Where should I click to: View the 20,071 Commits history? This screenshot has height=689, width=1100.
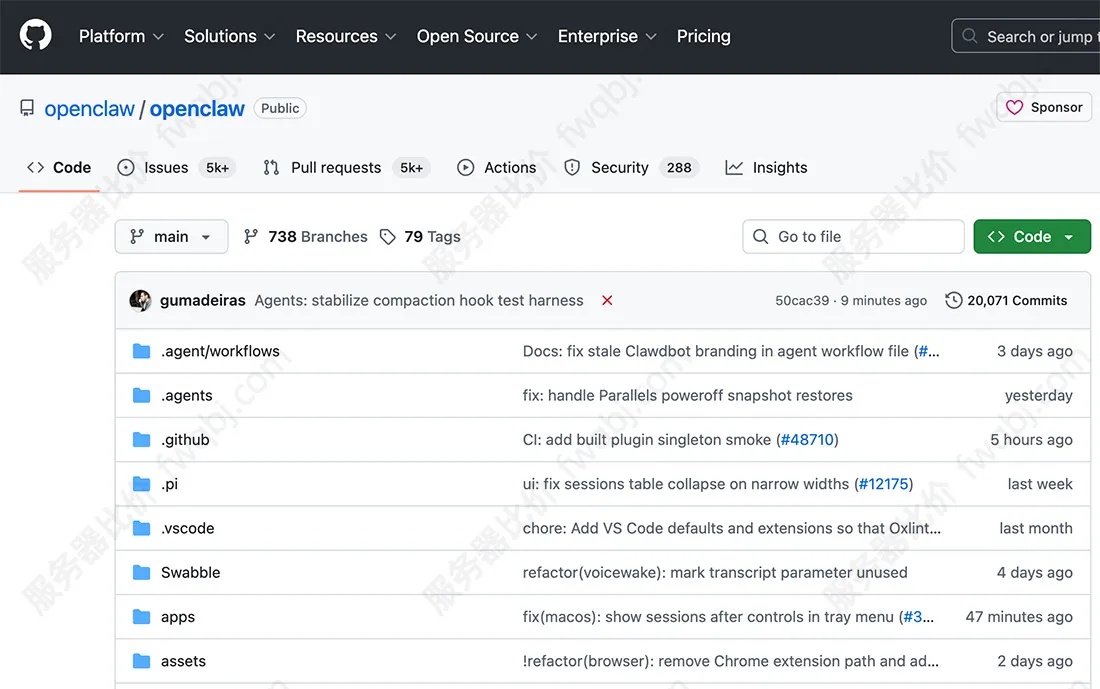click(x=1007, y=300)
